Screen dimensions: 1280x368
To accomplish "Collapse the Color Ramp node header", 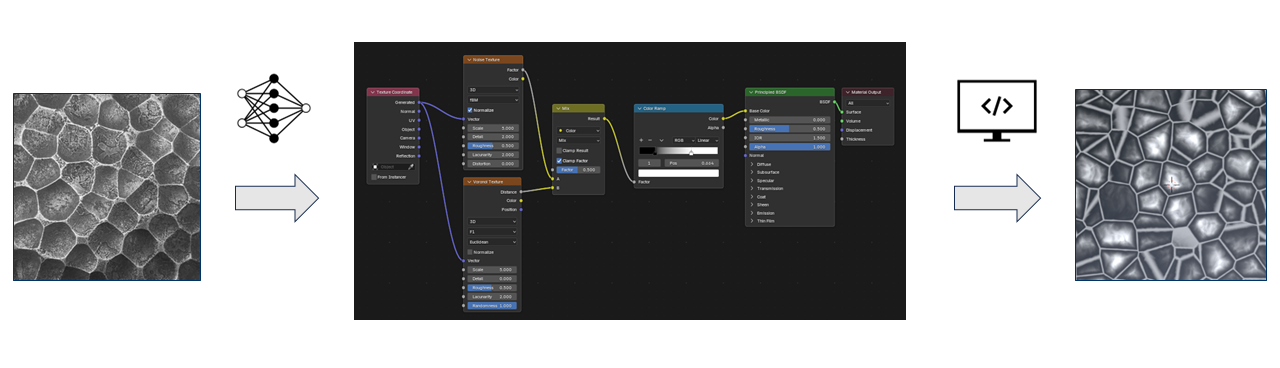I will (x=640, y=108).
